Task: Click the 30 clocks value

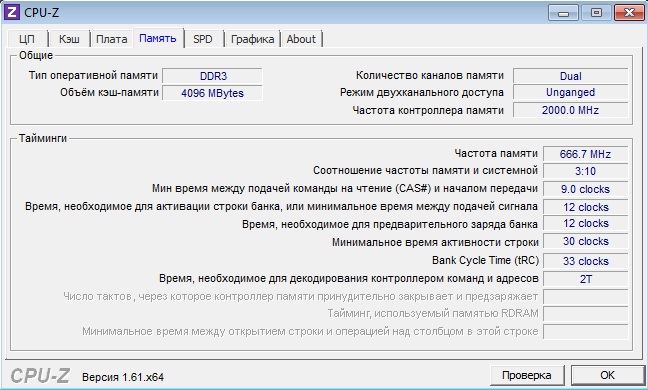Action: pyautogui.click(x=586, y=241)
